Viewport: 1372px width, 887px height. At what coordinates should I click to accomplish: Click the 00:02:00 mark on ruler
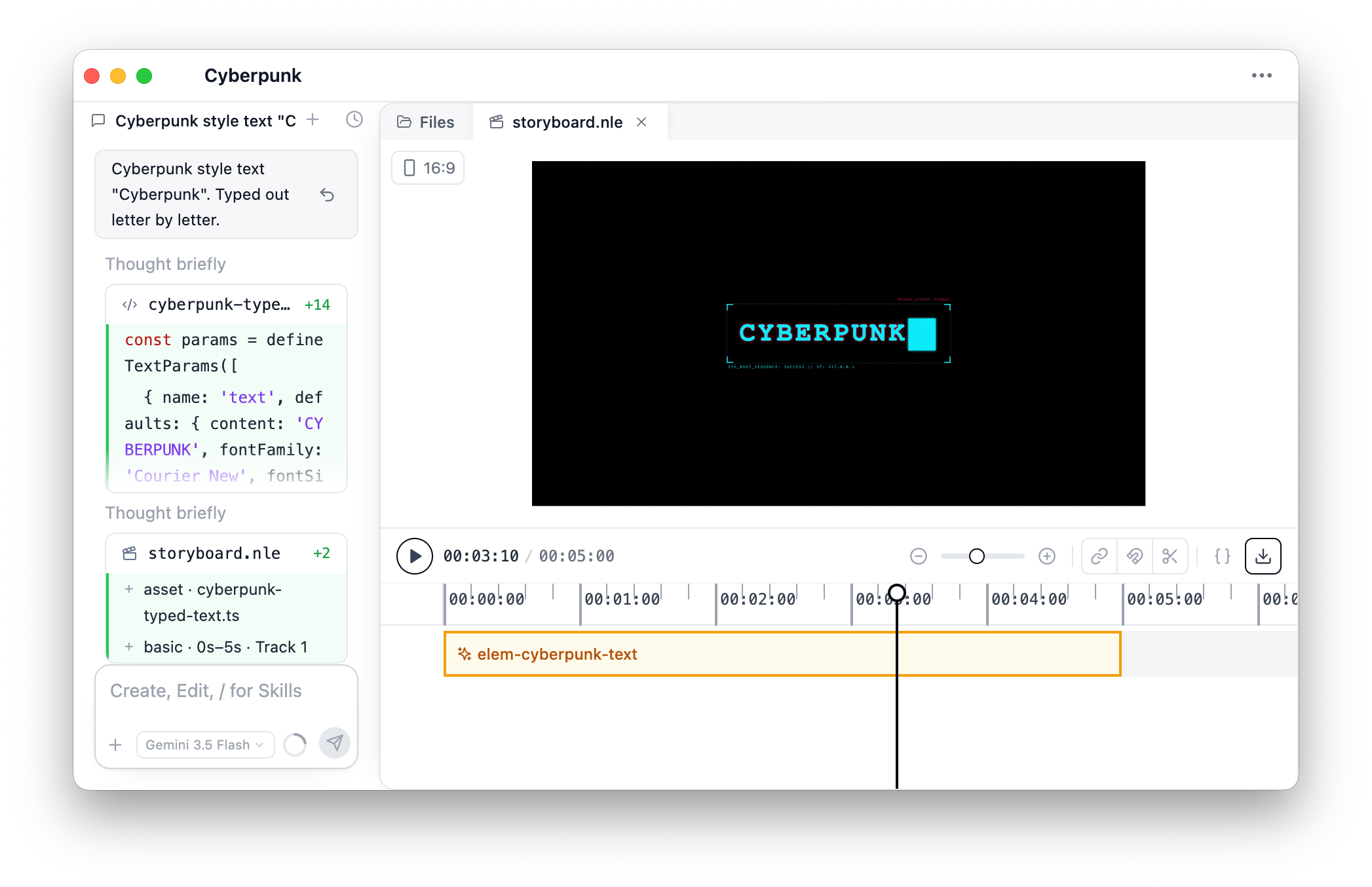pyautogui.click(x=757, y=599)
